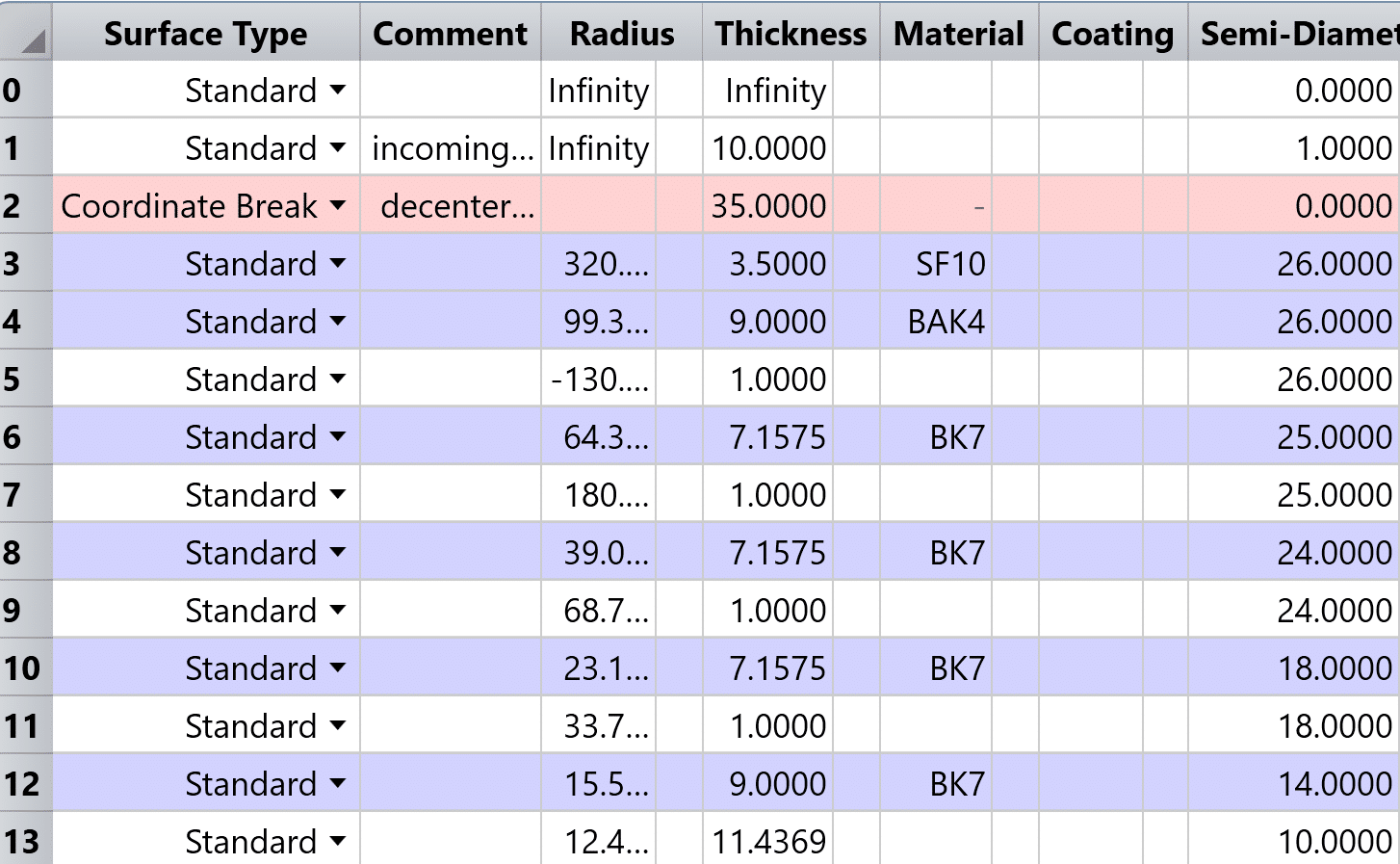Open the surface type dropdown for row 3

coord(338,263)
